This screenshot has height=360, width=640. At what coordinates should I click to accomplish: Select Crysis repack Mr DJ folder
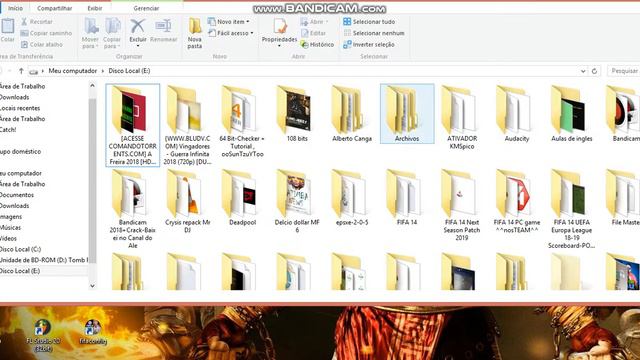pyautogui.click(x=188, y=201)
